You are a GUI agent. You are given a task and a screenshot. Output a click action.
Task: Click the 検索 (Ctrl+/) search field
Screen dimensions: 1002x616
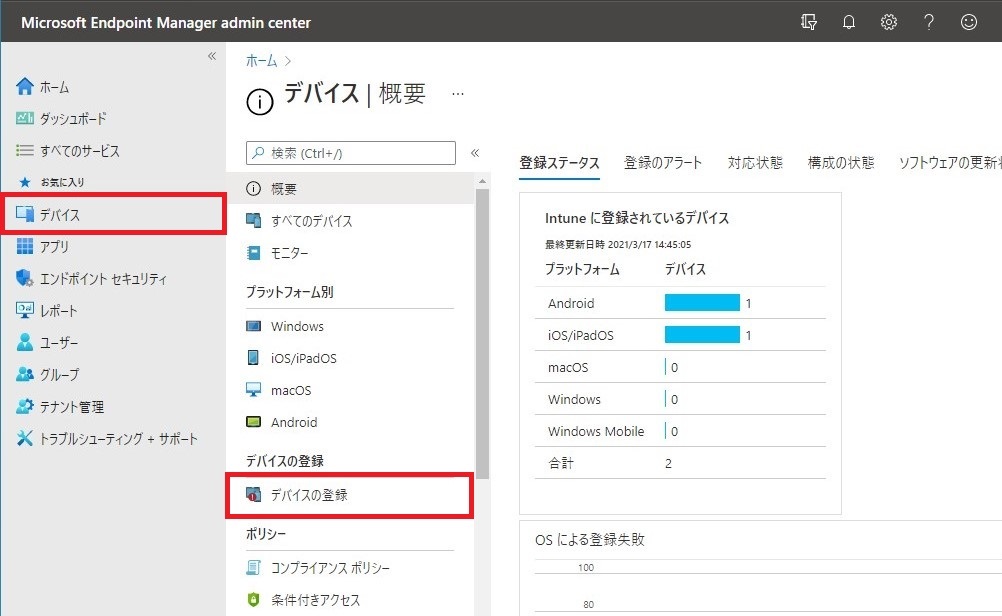[351, 153]
